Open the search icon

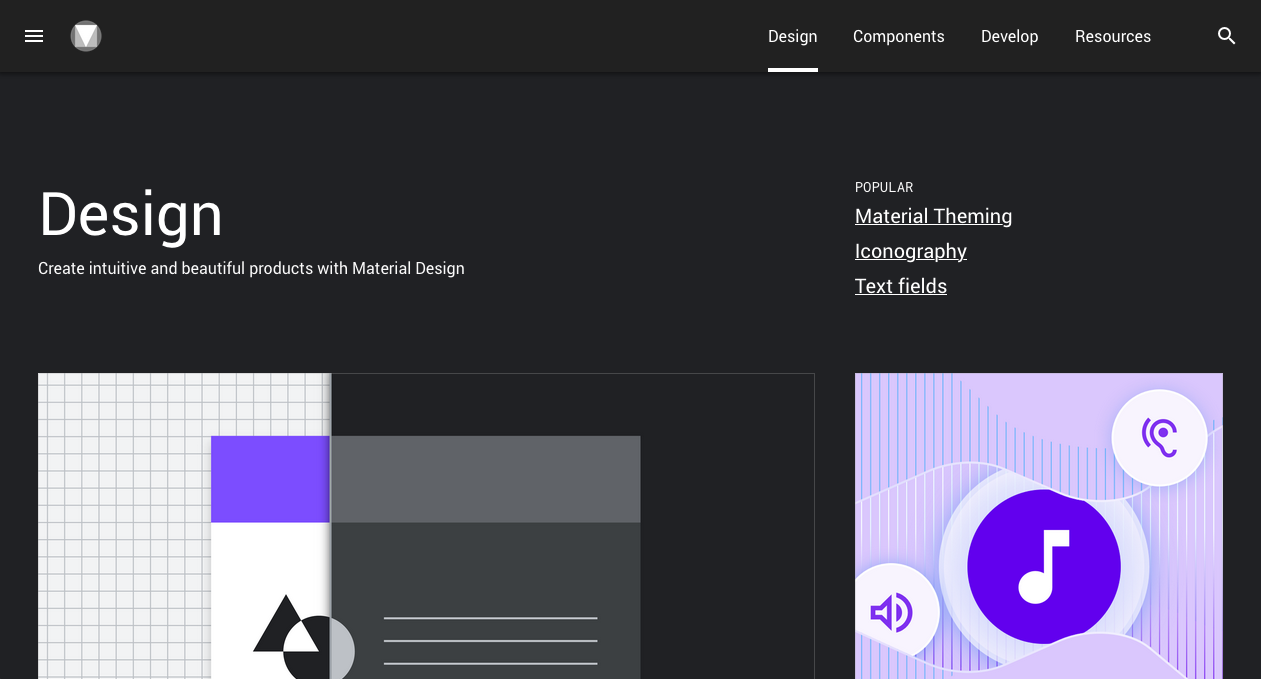point(1227,36)
